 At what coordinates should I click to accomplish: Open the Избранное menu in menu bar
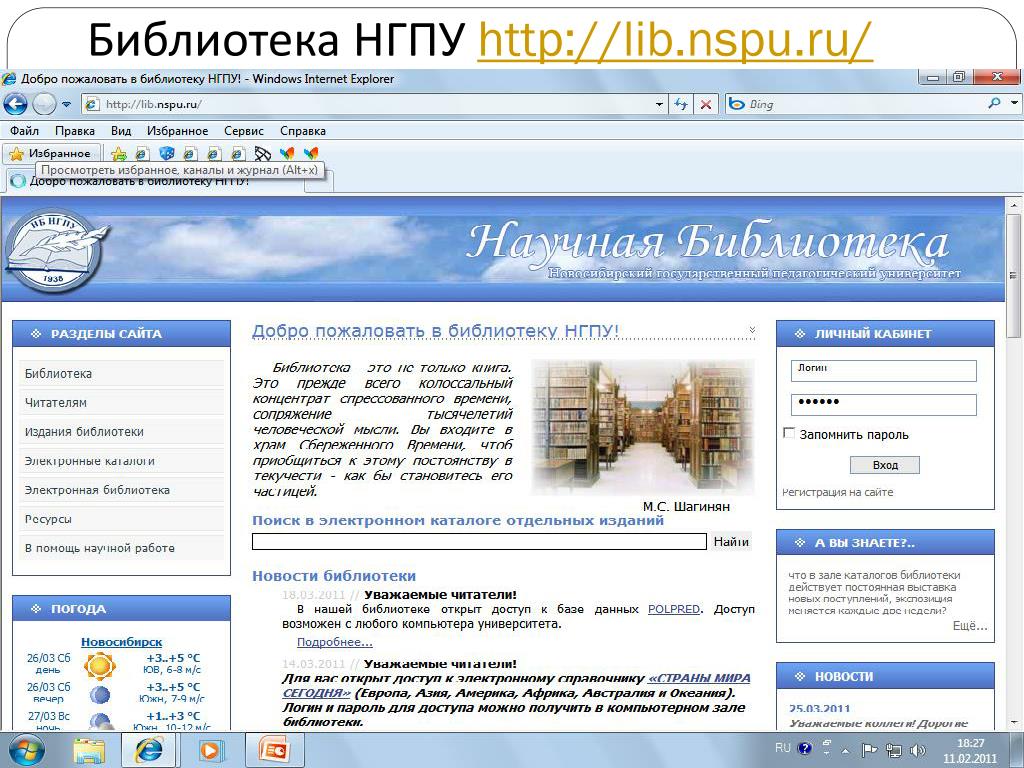[x=177, y=131]
